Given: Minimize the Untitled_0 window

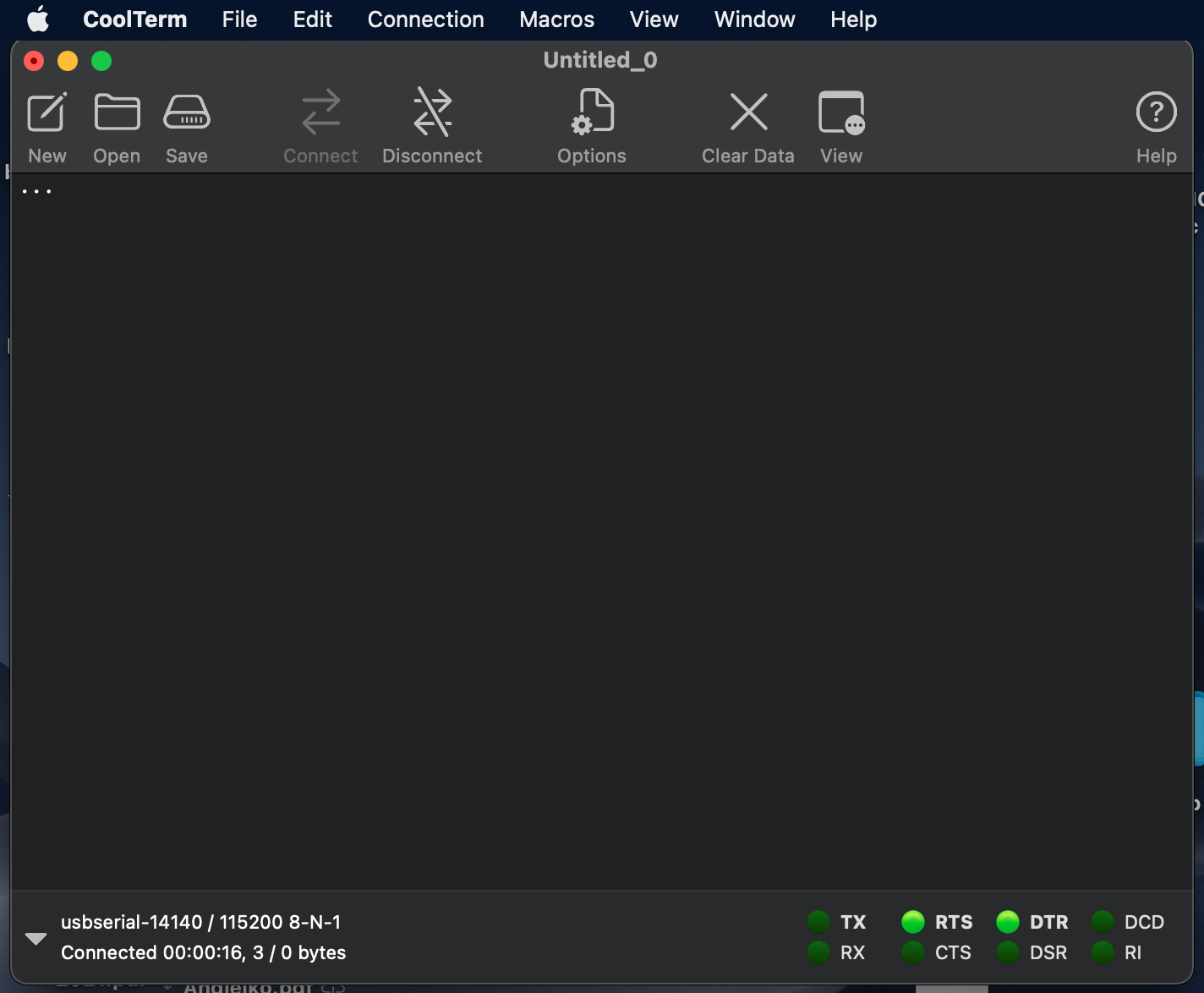Looking at the screenshot, I should coord(68,61).
